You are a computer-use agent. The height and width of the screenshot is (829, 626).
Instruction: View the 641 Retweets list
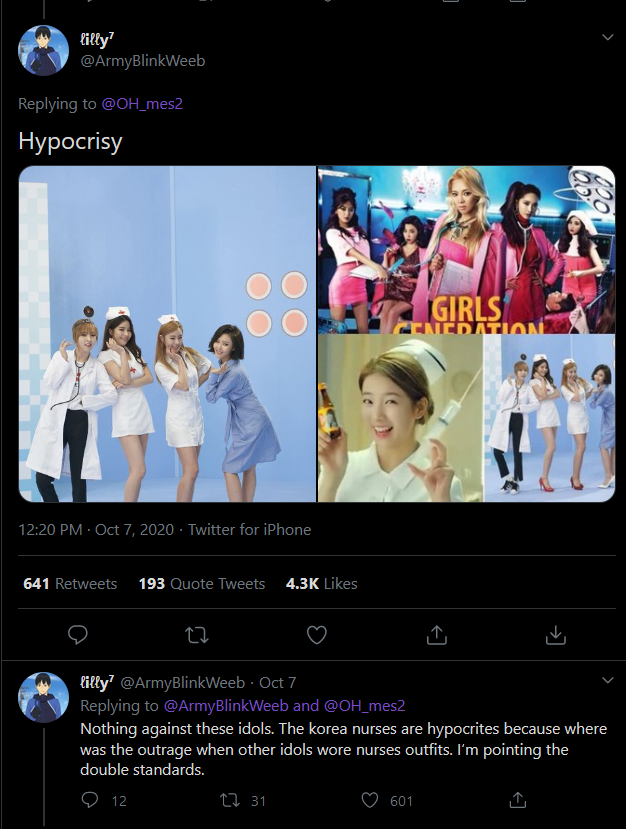[70, 584]
